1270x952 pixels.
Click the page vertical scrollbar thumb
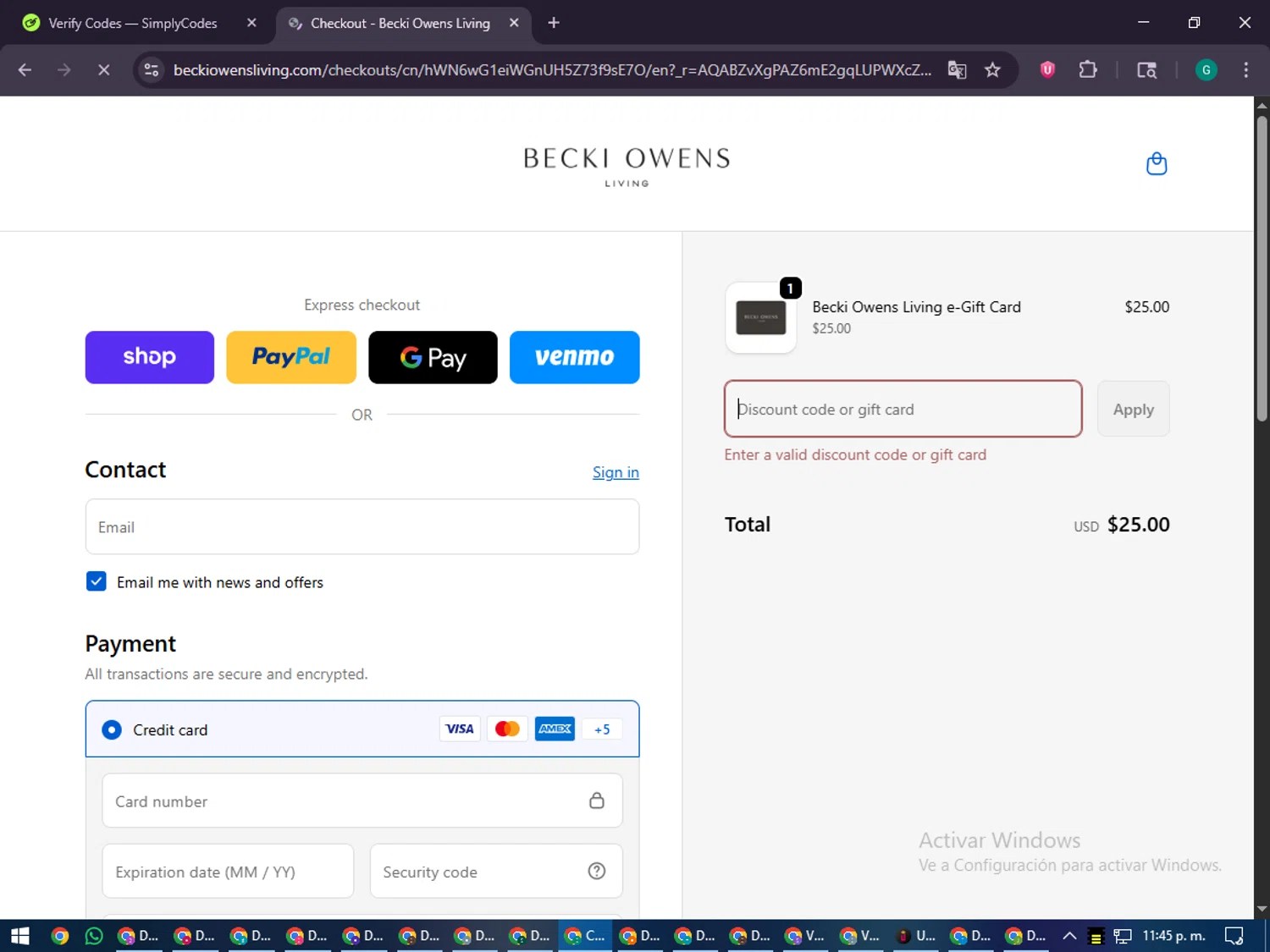pyautogui.click(x=1262, y=267)
